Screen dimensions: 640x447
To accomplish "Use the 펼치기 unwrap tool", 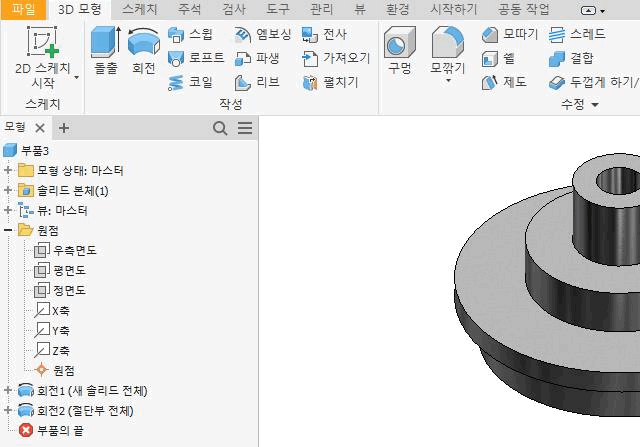I will [330, 82].
